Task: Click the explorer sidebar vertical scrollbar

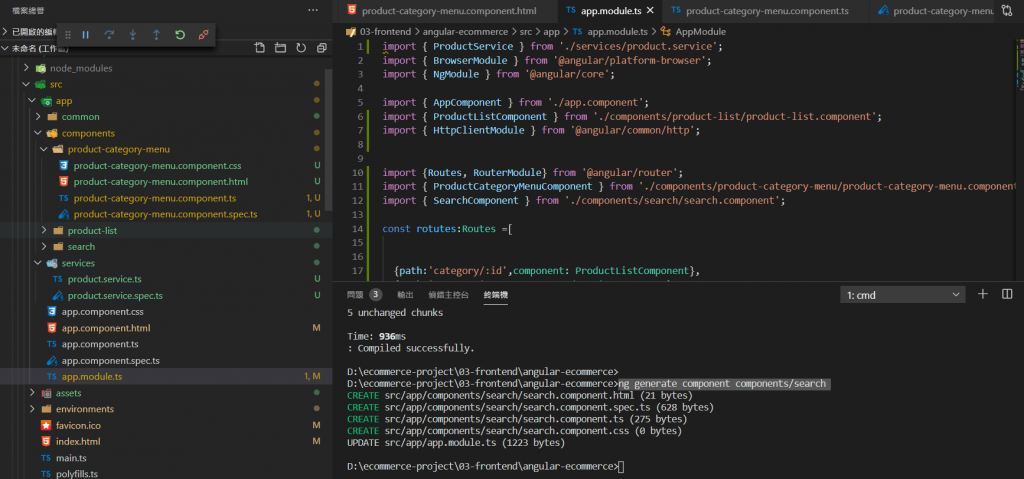Action: pos(329,140)
